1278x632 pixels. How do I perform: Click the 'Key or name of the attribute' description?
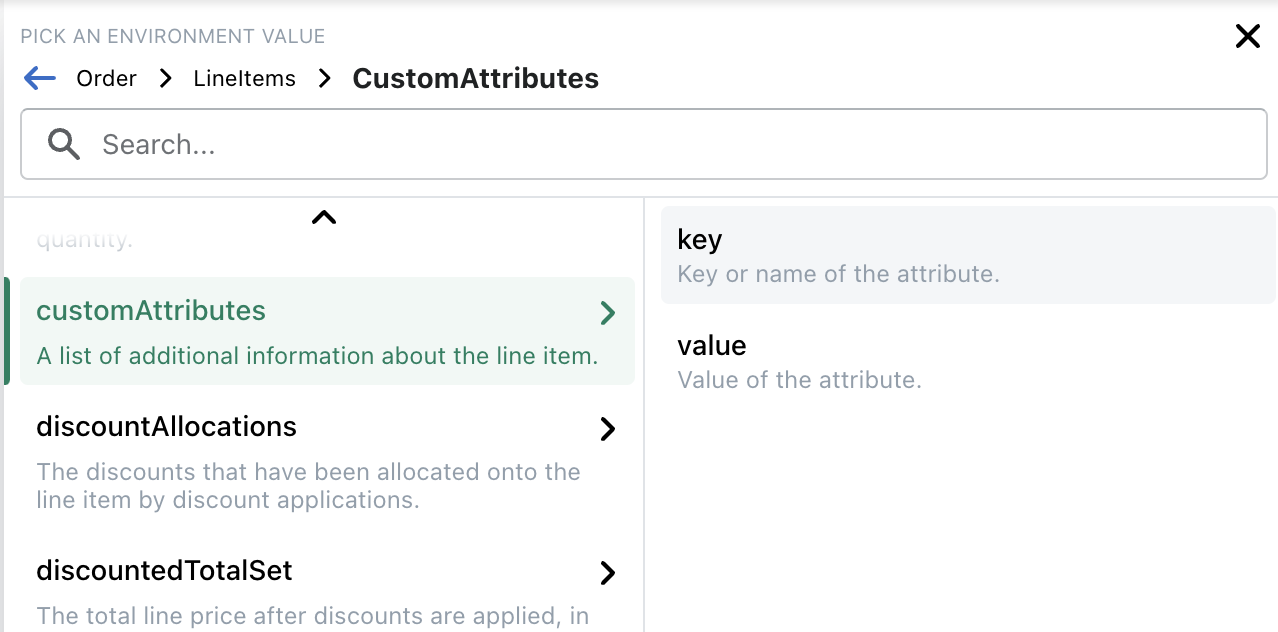(x=838, y=274)
